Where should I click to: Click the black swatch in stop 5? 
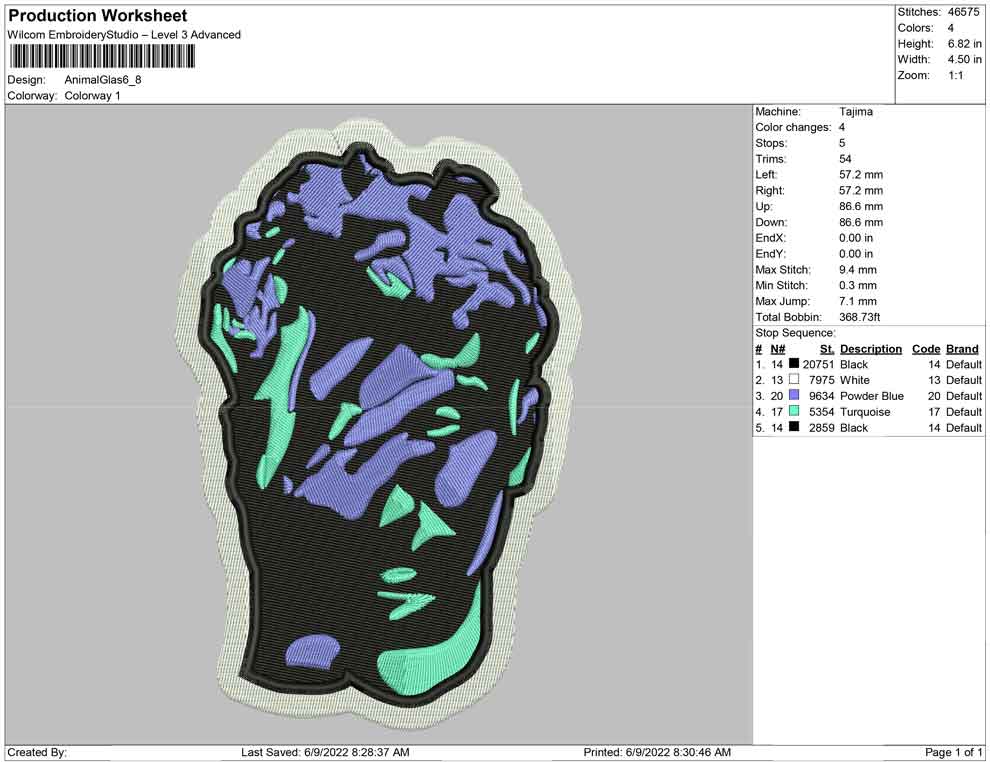pos(794,427)
